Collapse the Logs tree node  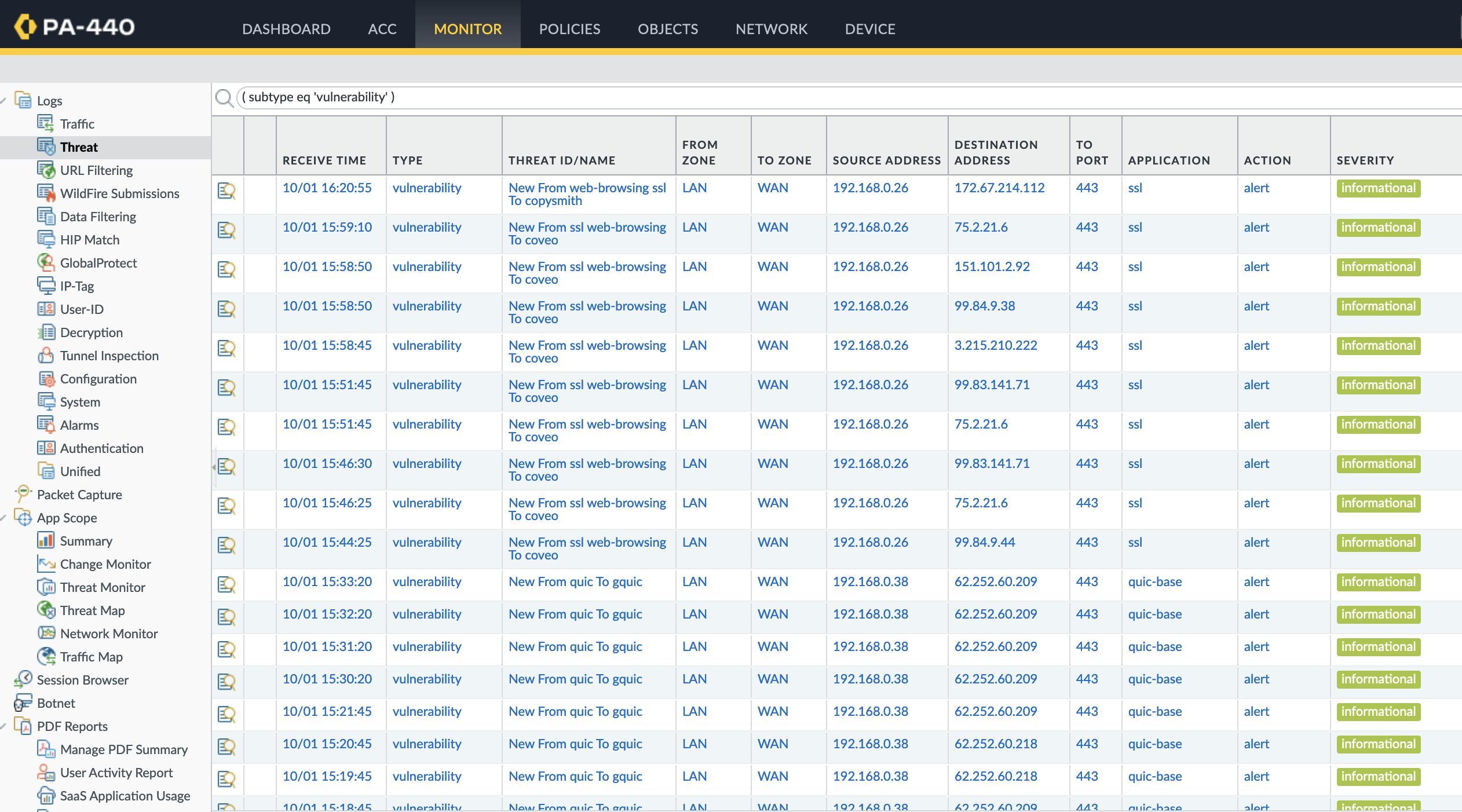pos(4,101)
